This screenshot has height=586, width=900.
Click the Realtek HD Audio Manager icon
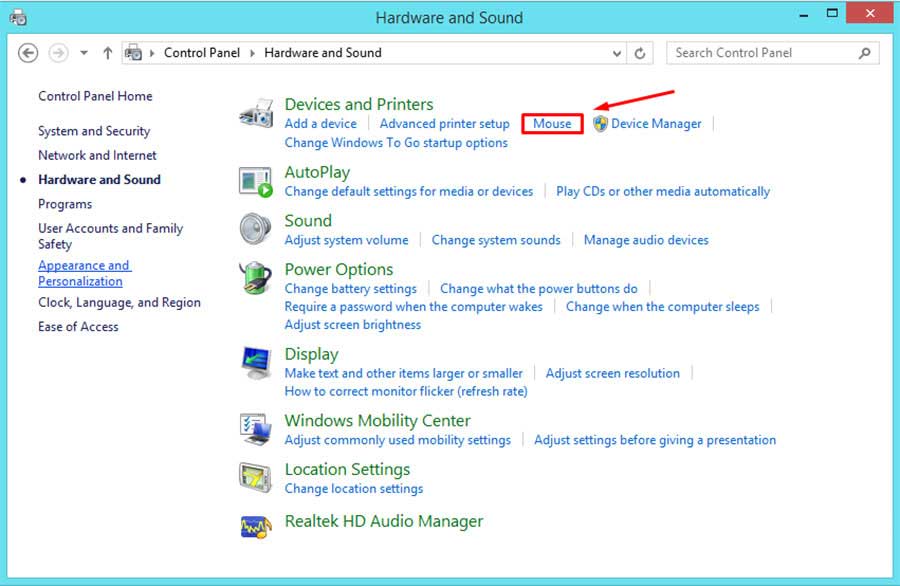(256, 526)
